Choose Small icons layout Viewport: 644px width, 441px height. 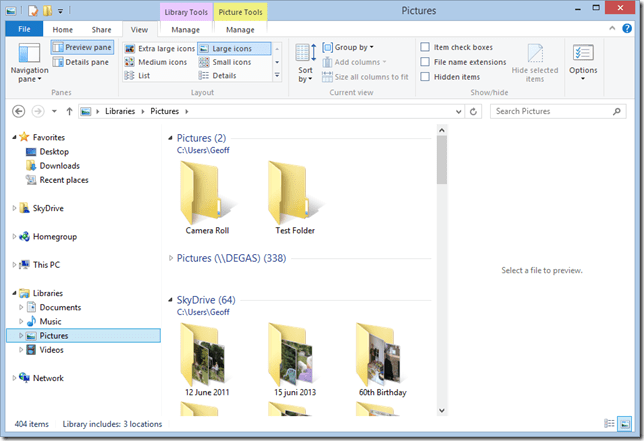coord(225,62)
